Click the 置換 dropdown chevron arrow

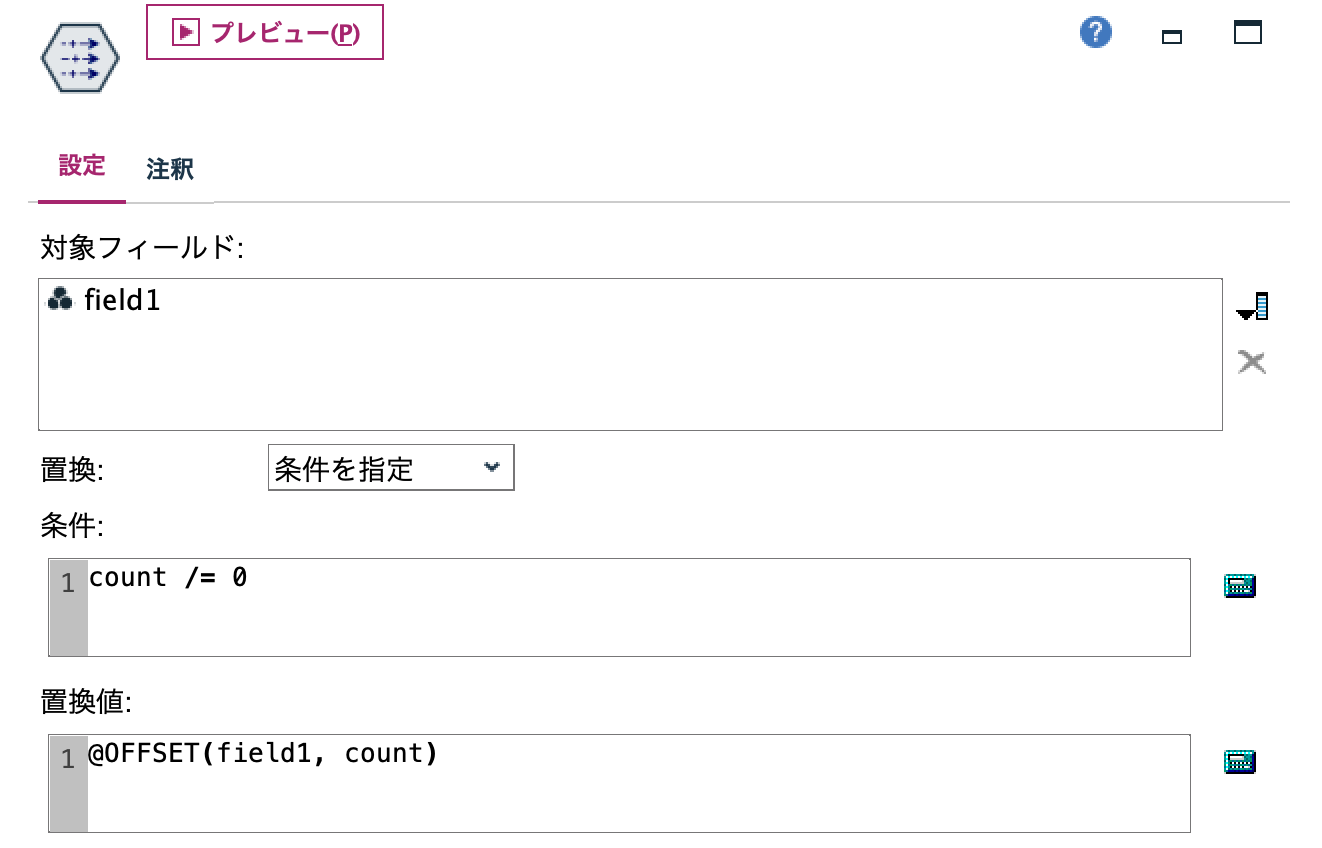[x=492, y=467]
